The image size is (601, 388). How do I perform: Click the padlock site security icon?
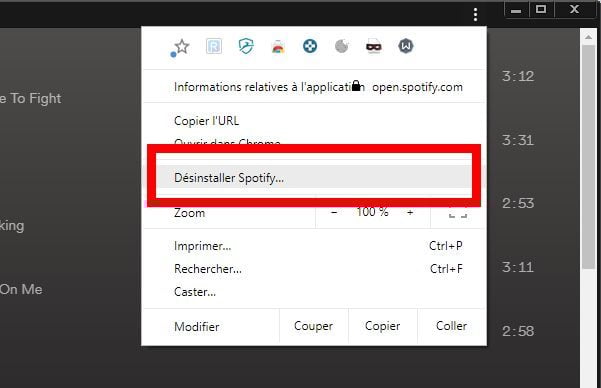pos(356,86)
